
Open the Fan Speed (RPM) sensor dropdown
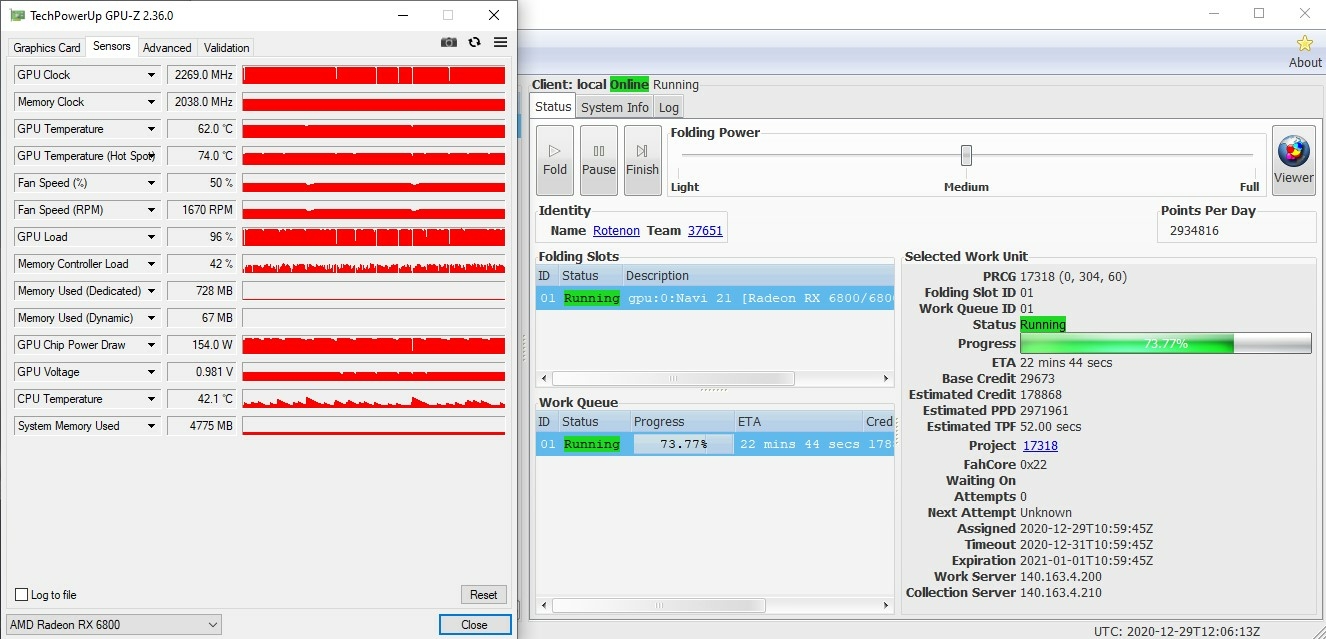(152, 210)
